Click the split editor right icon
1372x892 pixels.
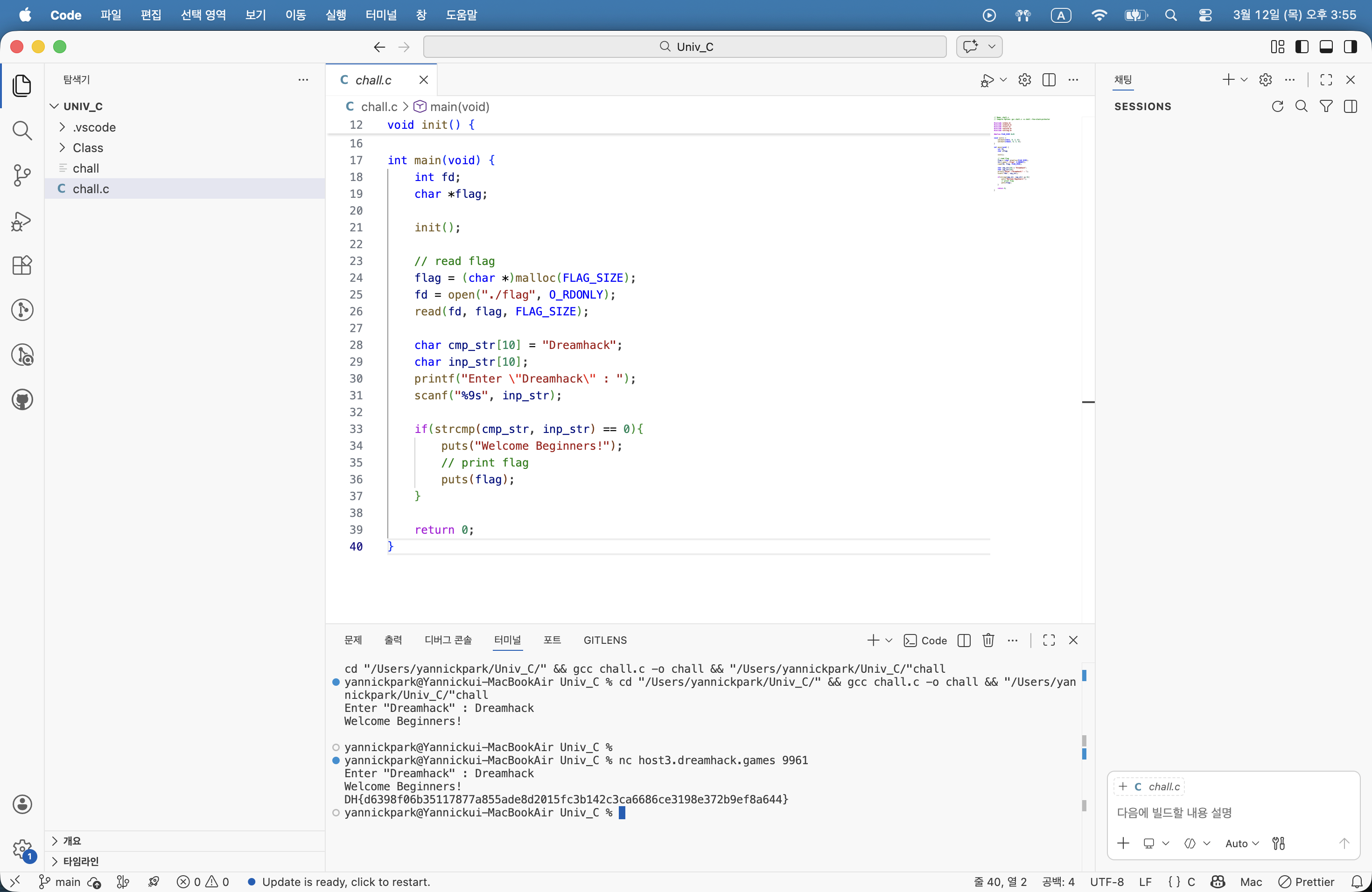1049,80
